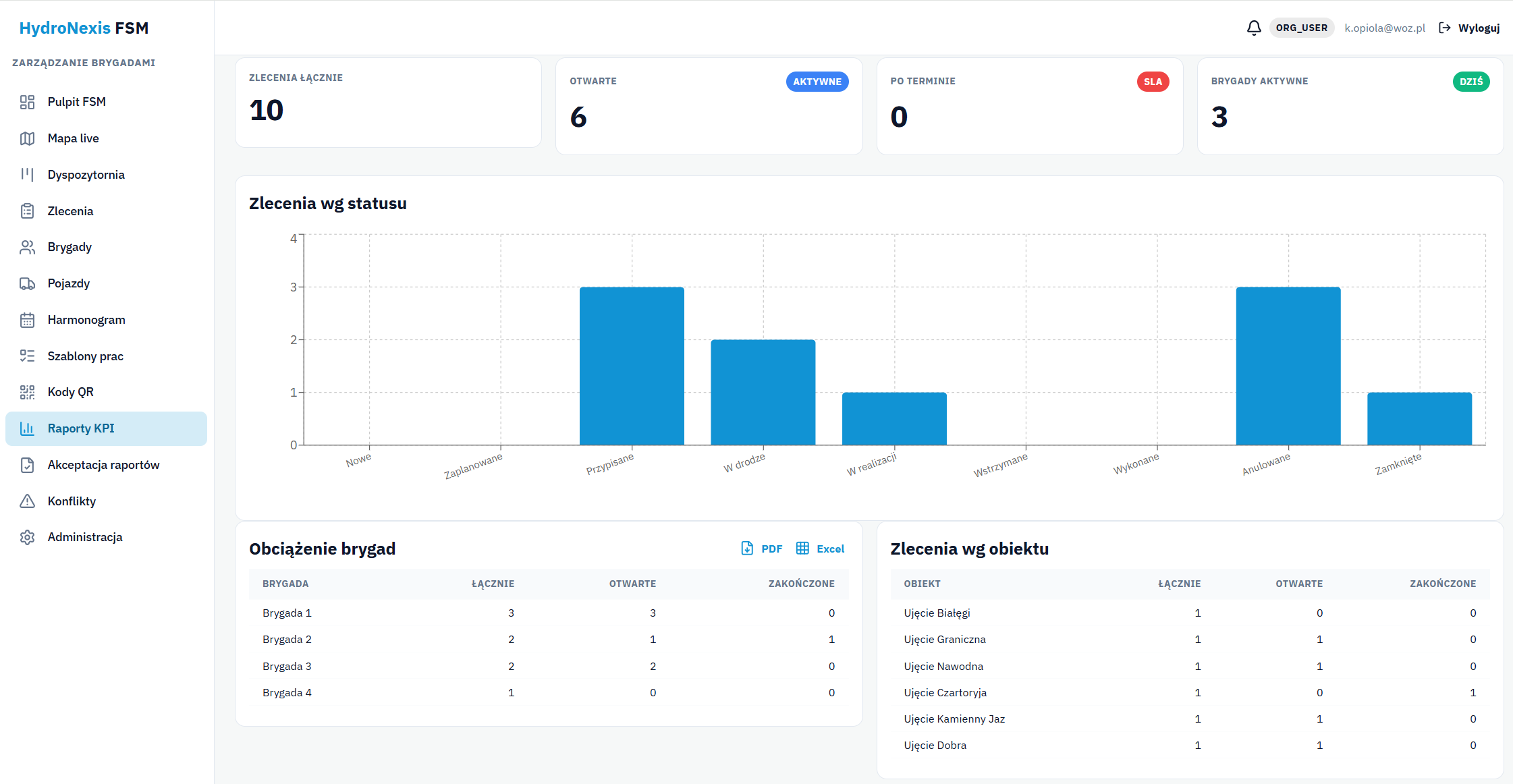The width and height of the screenshot is (1513, 784).
Task: Open Mapa live map icon
Action: click(27, 138)
